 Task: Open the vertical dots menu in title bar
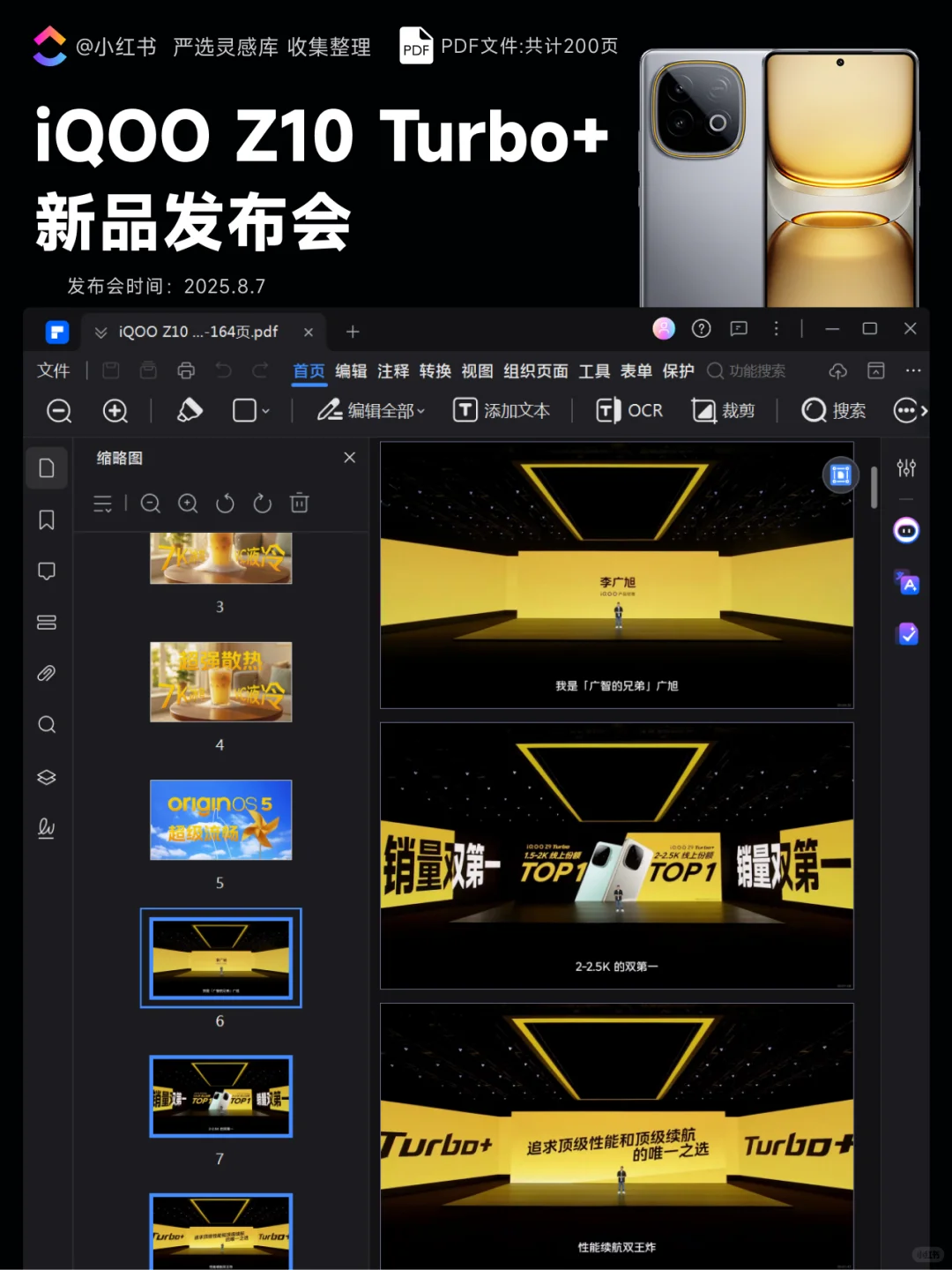point(776,328)
